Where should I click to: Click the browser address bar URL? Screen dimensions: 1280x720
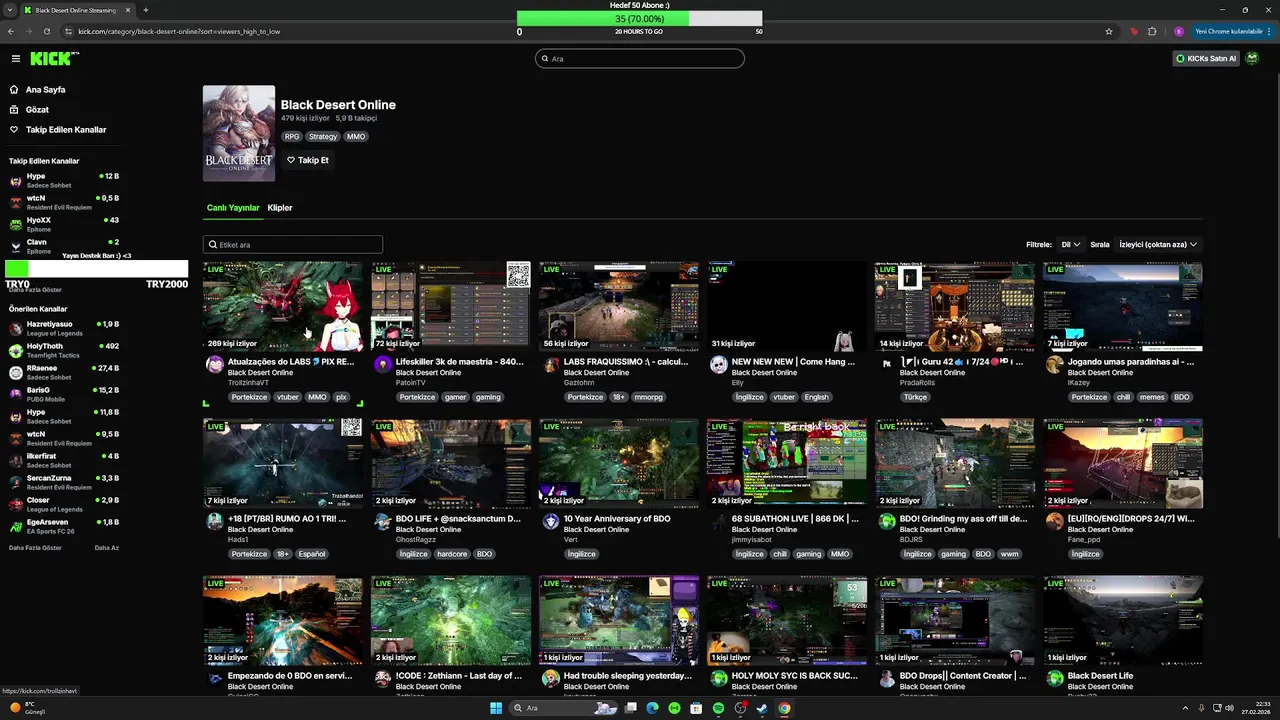179,31
